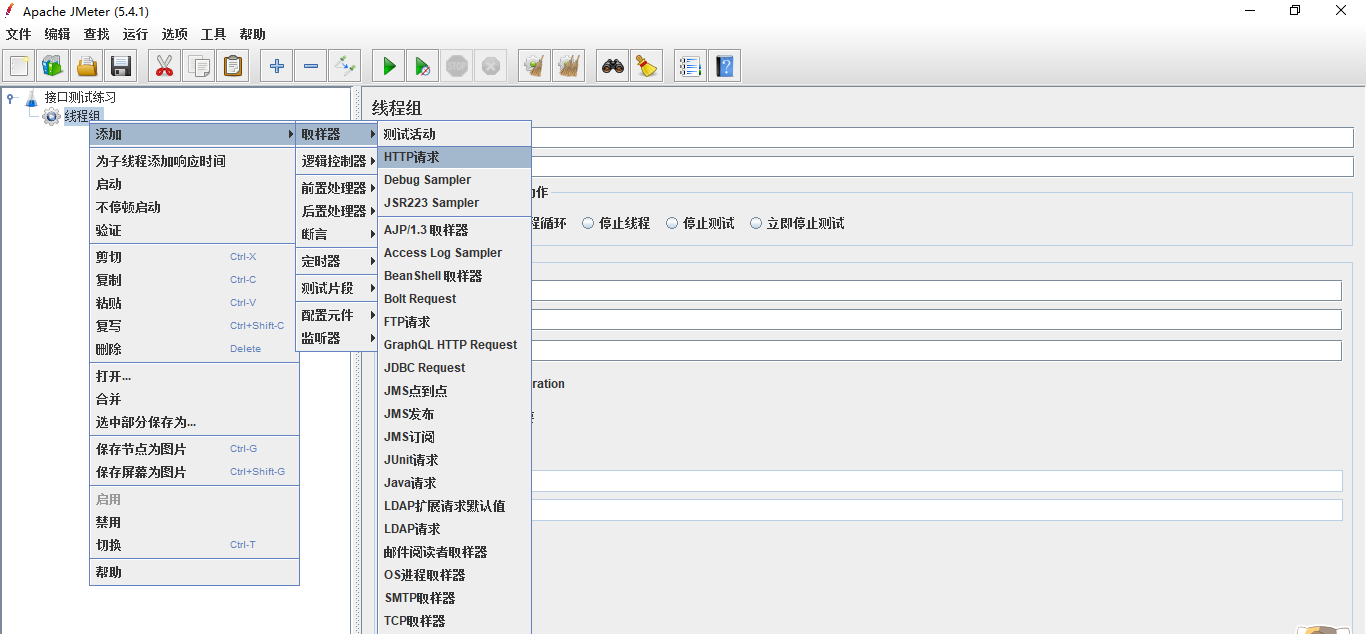Click 保存节点为图片 in the context menu
This screenshot has height=634, width=1366.
click(x=194, y=449)
